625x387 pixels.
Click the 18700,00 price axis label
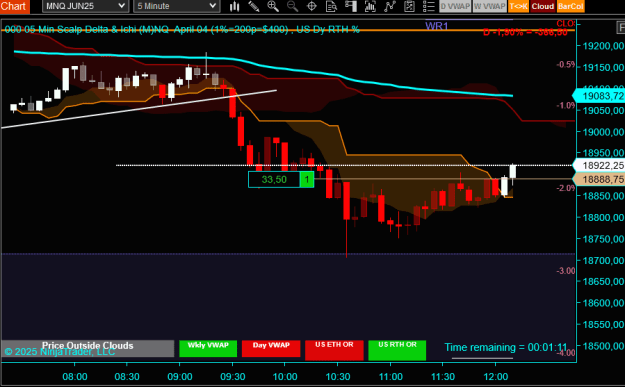(603, 260)
